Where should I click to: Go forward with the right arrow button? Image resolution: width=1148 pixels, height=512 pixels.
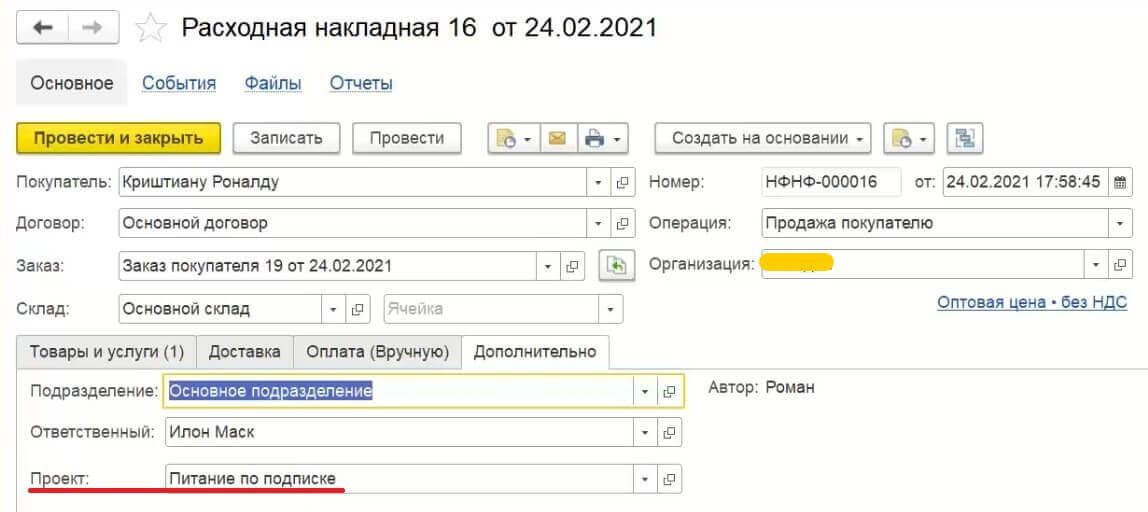pos(94,28)
